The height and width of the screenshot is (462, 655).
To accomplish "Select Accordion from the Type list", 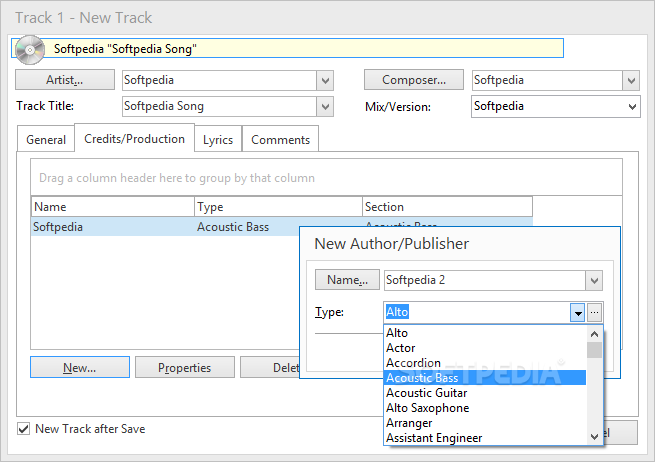I will tap(485, 363).
